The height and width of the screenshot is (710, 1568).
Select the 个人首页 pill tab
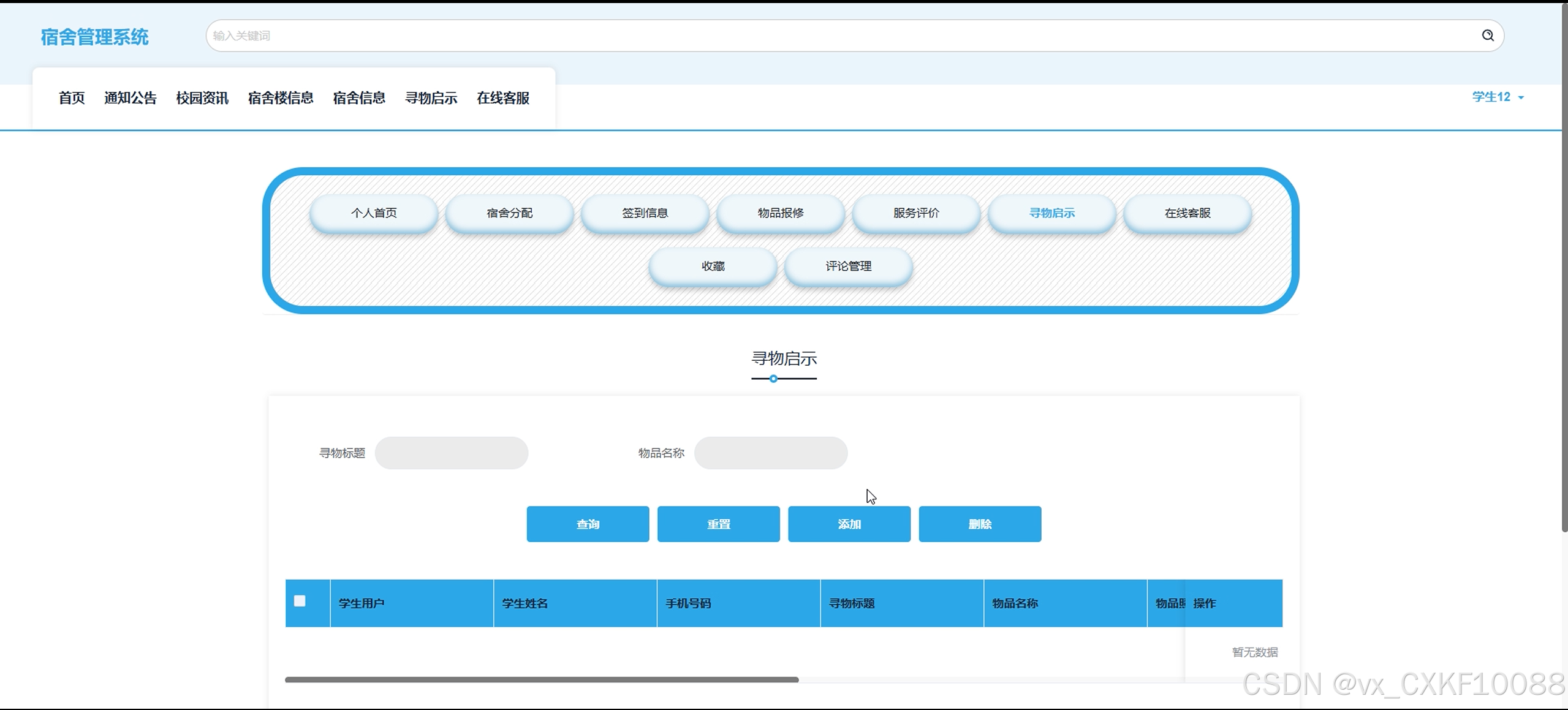pos(374,213)
